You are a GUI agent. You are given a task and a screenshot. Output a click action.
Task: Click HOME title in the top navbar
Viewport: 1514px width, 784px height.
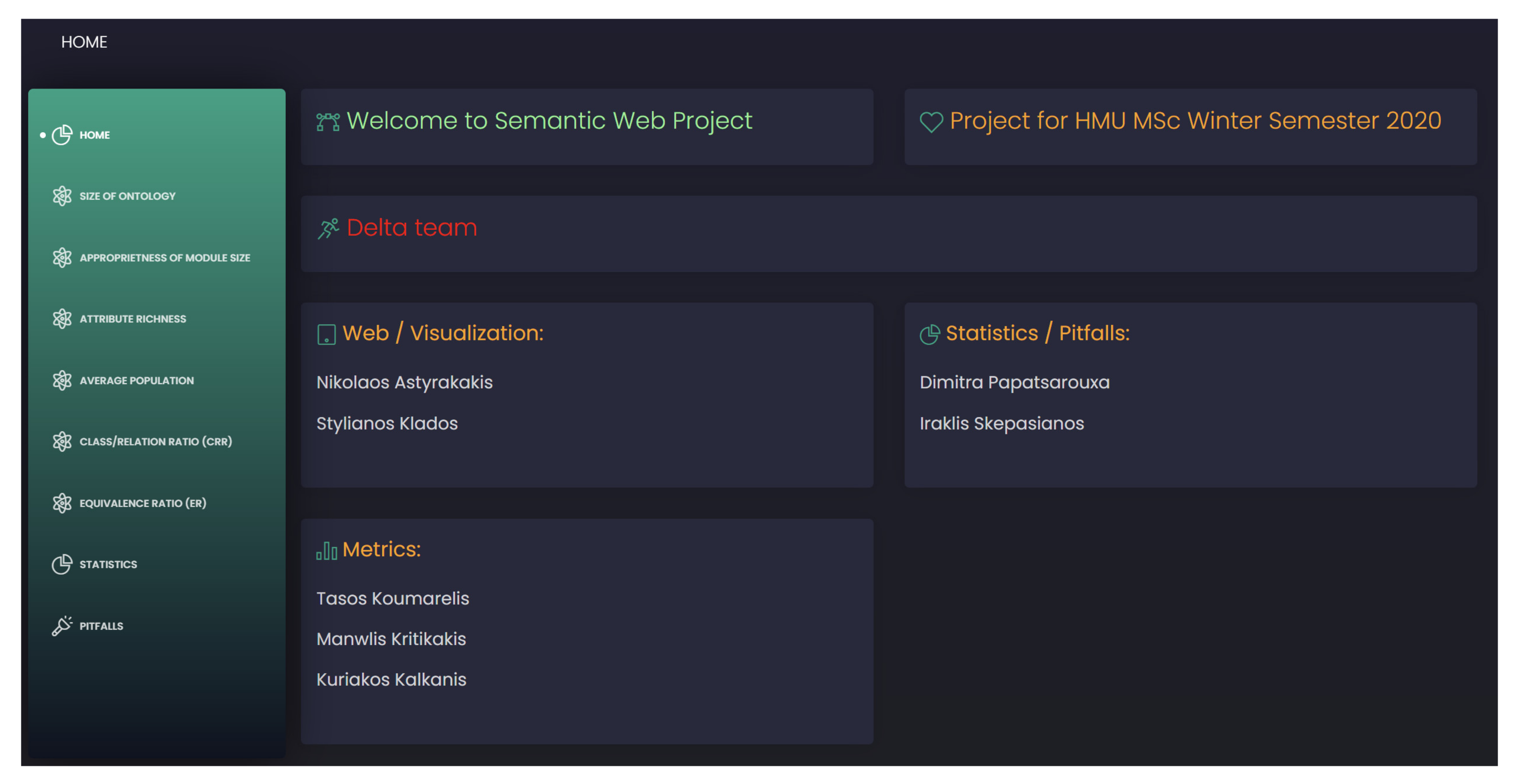point(84,42)
